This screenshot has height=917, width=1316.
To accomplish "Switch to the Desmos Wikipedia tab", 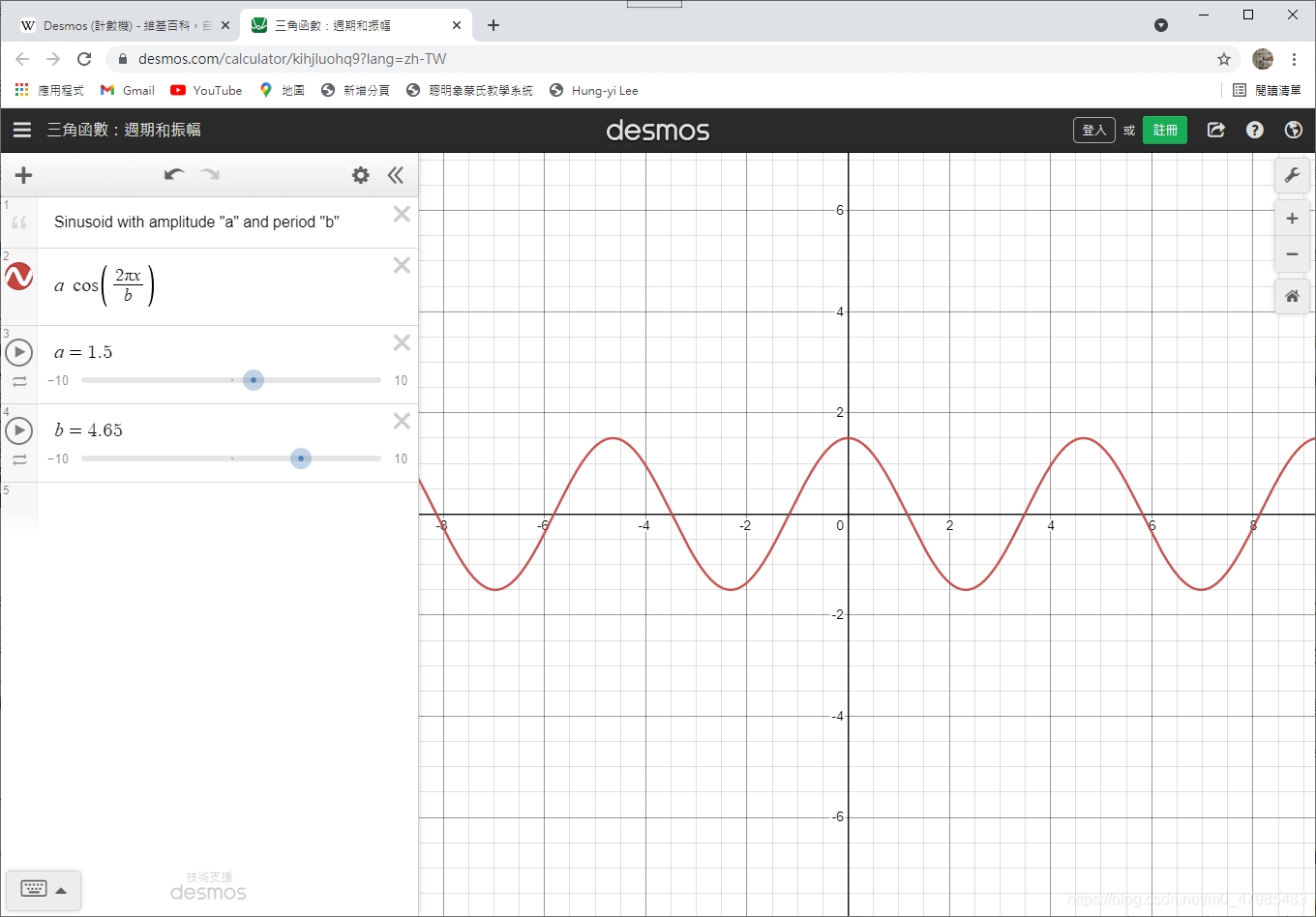I will [x=116, y=25].
